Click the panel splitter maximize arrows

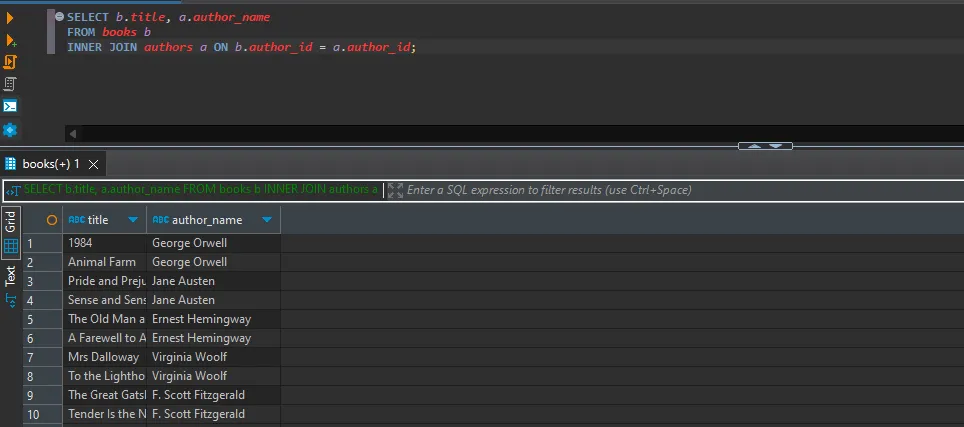pos(765,146)
